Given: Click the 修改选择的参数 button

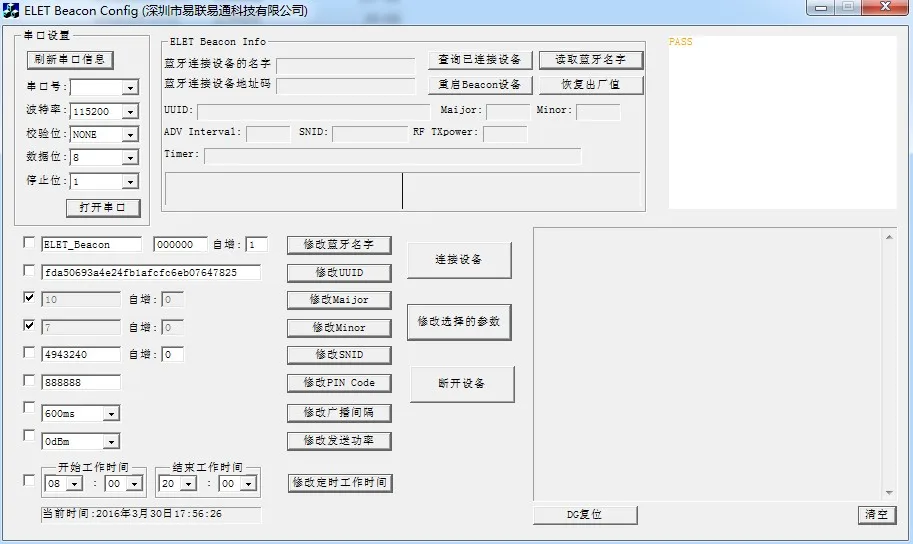Looking at the screenshot, I should 459,322.
